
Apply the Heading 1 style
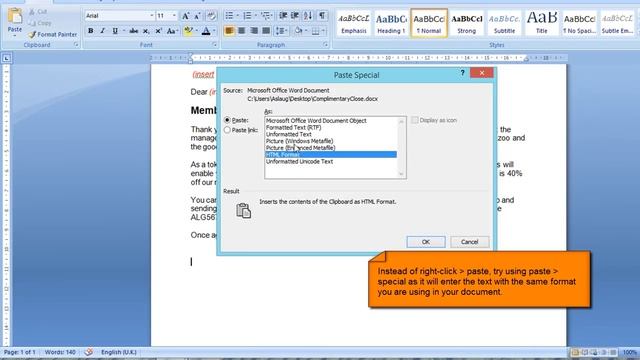pyautogui.click(x=391, y=23)
